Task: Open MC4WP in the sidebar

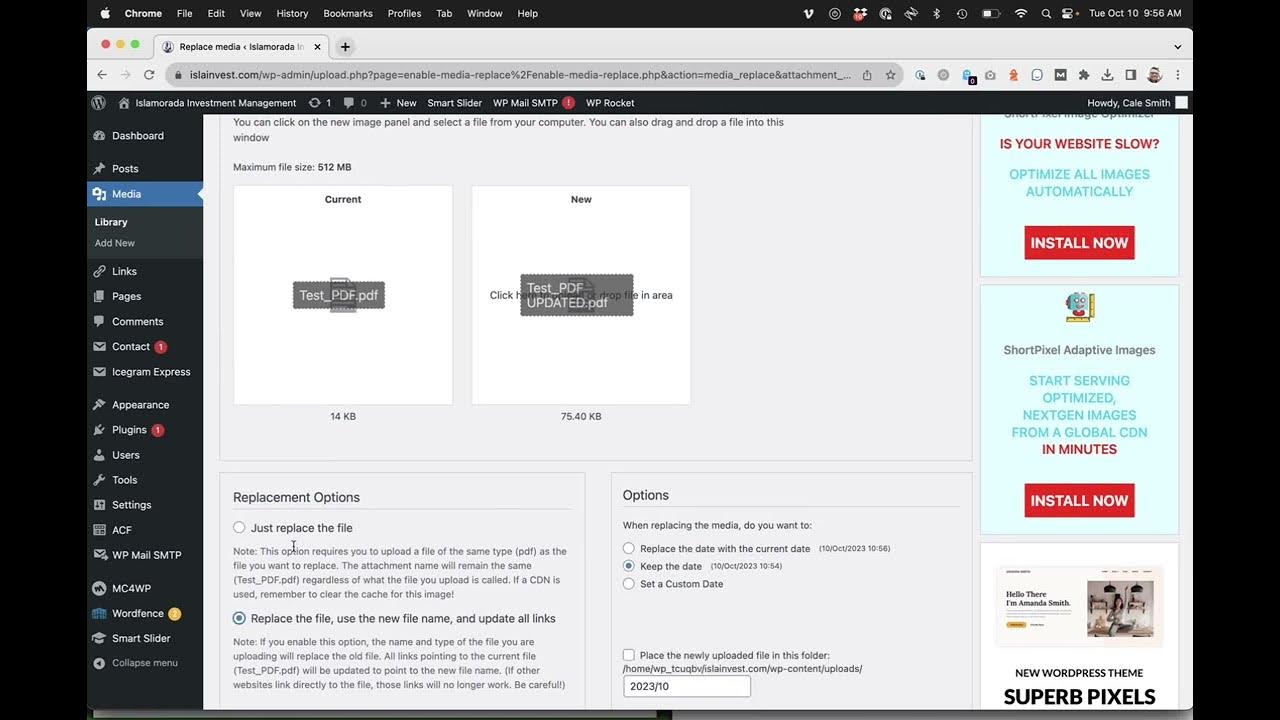Action: pyautogui.click(x=131, y=588)
